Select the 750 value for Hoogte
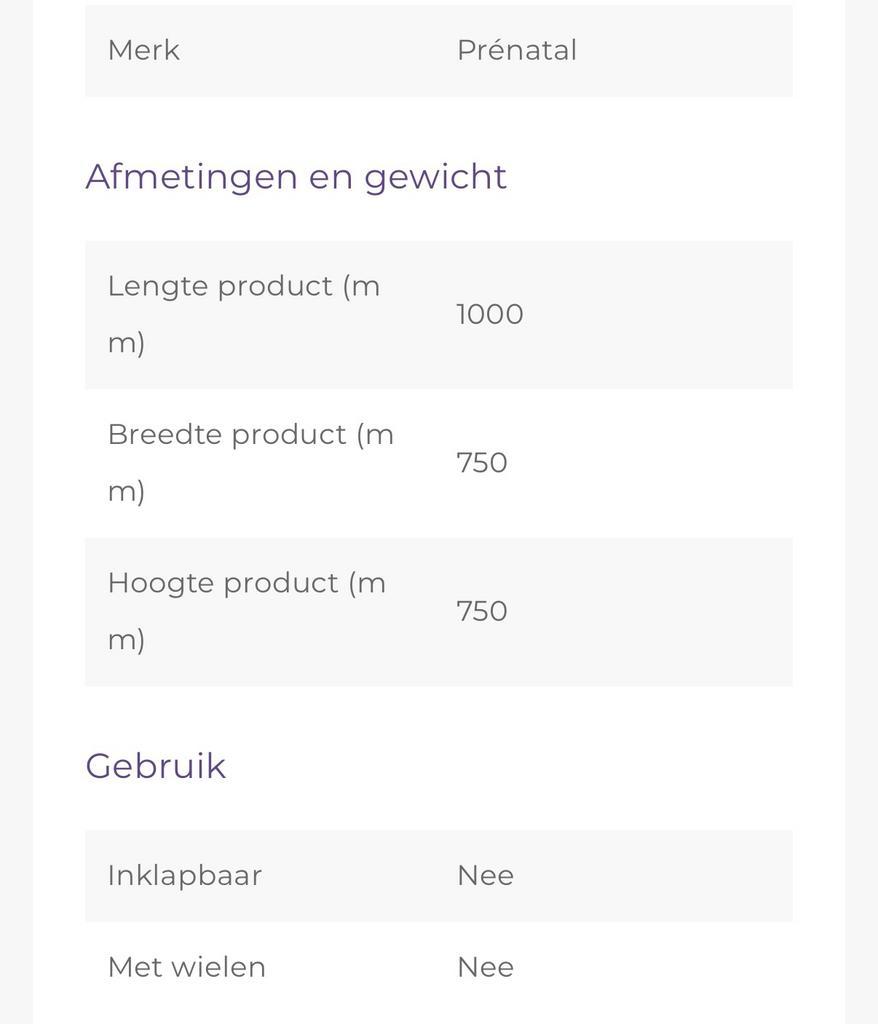 pos(482,611)
